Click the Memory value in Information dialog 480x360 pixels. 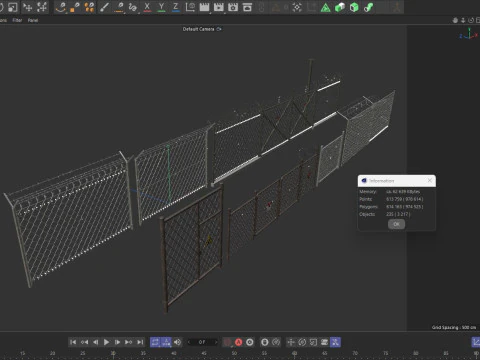click(x=403, y=192)
